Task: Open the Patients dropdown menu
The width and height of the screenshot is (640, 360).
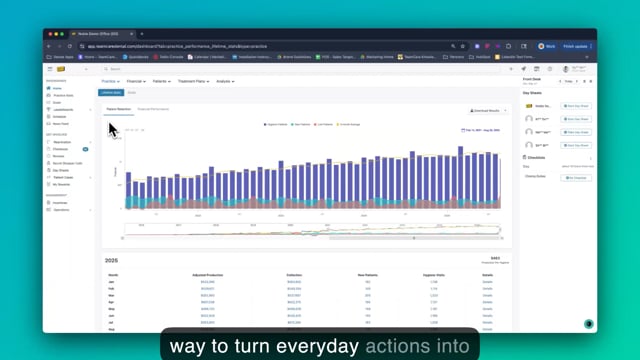Action: (x=162, y=81)
